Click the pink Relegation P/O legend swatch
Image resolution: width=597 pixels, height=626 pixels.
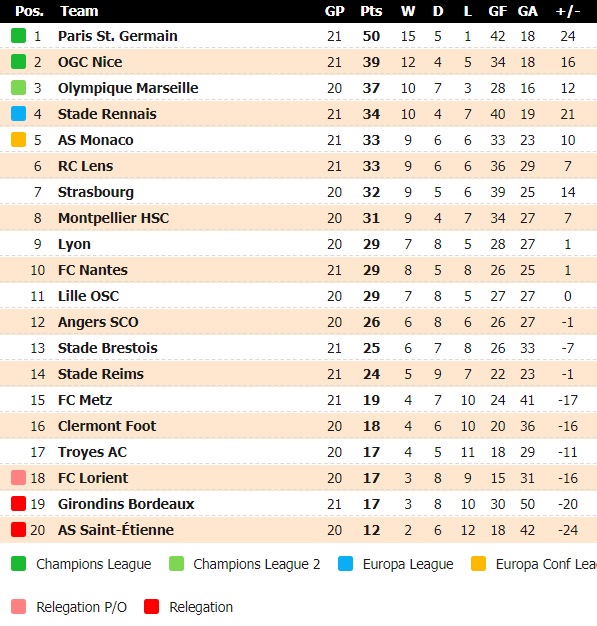tap(18, 606)
